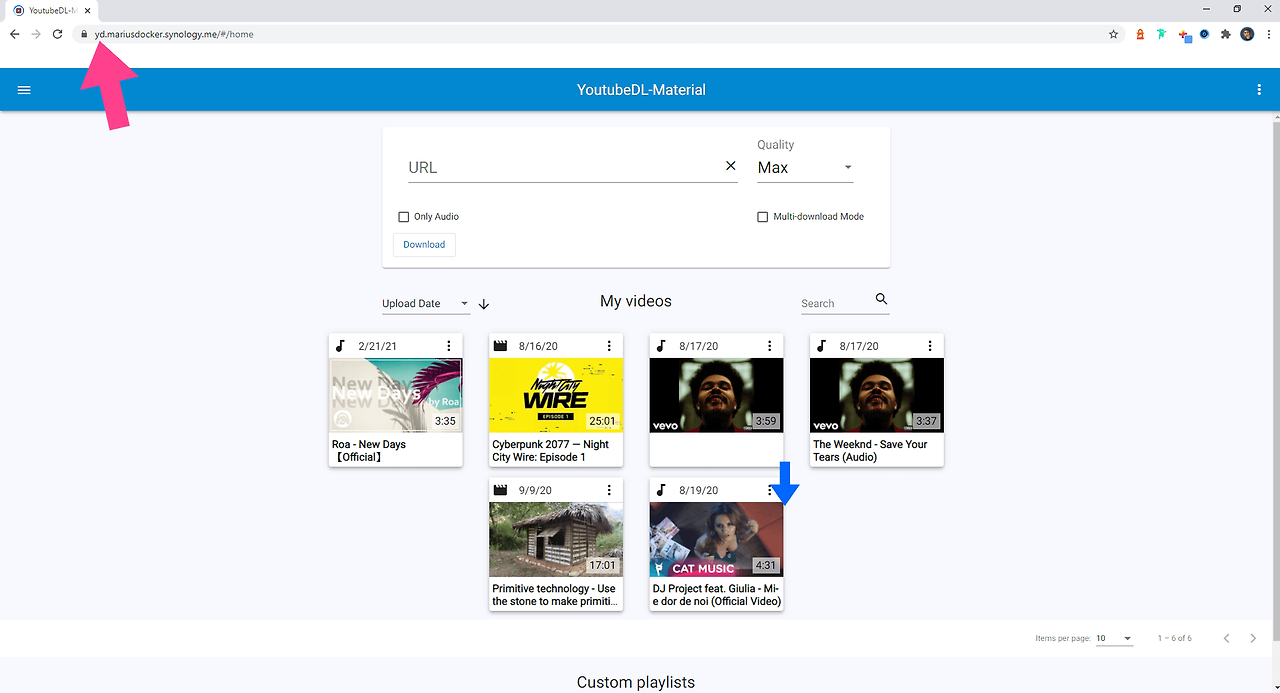The height and width of the screenshot is (693, 1280).
Task: Open options menu on the 3:59 untitled video card
Action: pyautogui.click(x=769, y=346)
